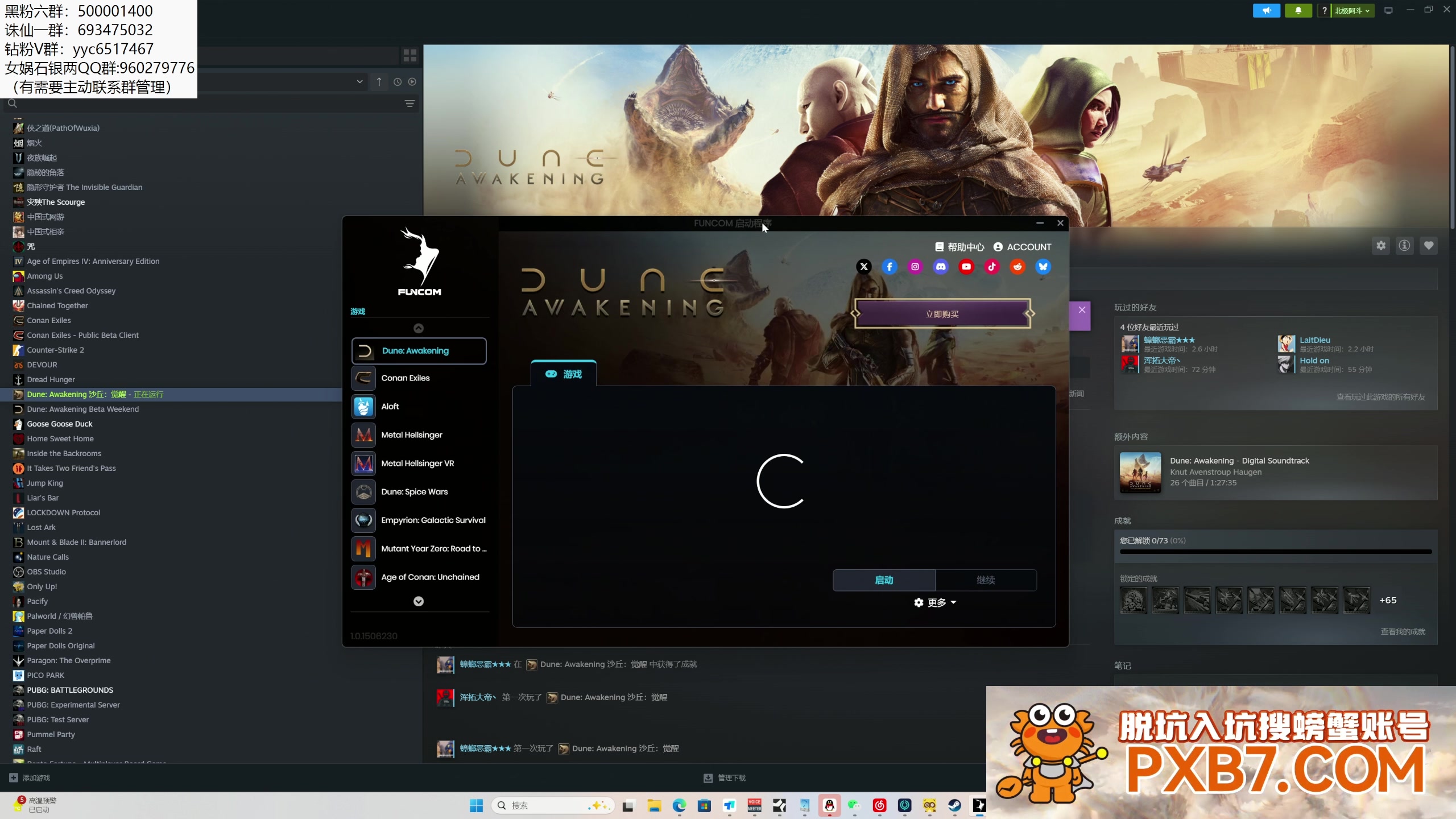Open the Discord social icon
Image resolution: width=1456 pixels, height=819 pixels.
tap(941, 266)
